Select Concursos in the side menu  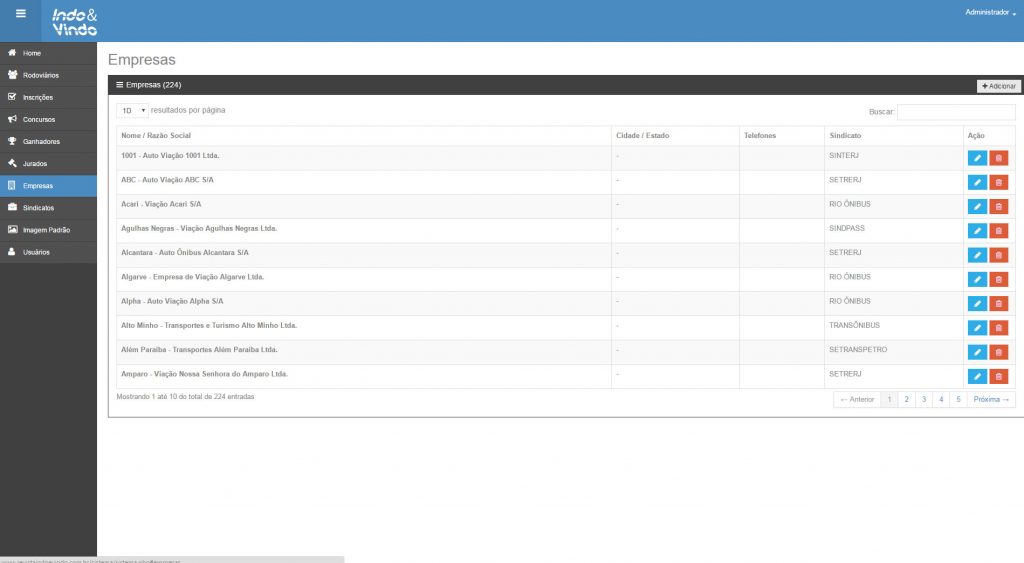tap(39, 119)
